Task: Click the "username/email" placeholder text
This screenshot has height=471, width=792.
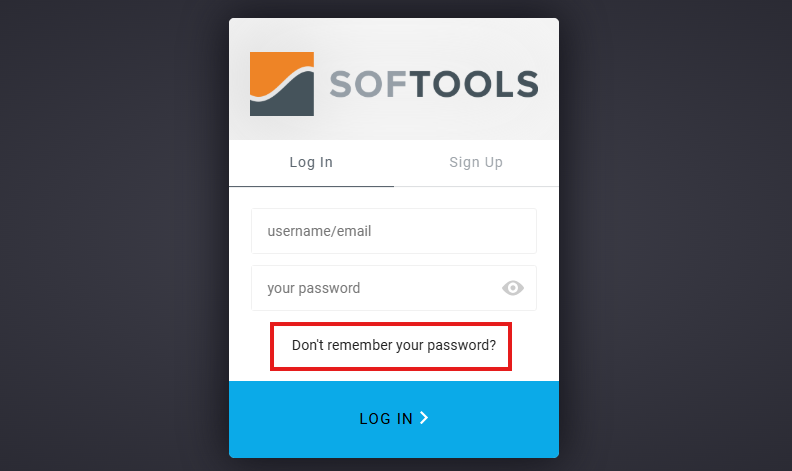Action: (319, 231)
